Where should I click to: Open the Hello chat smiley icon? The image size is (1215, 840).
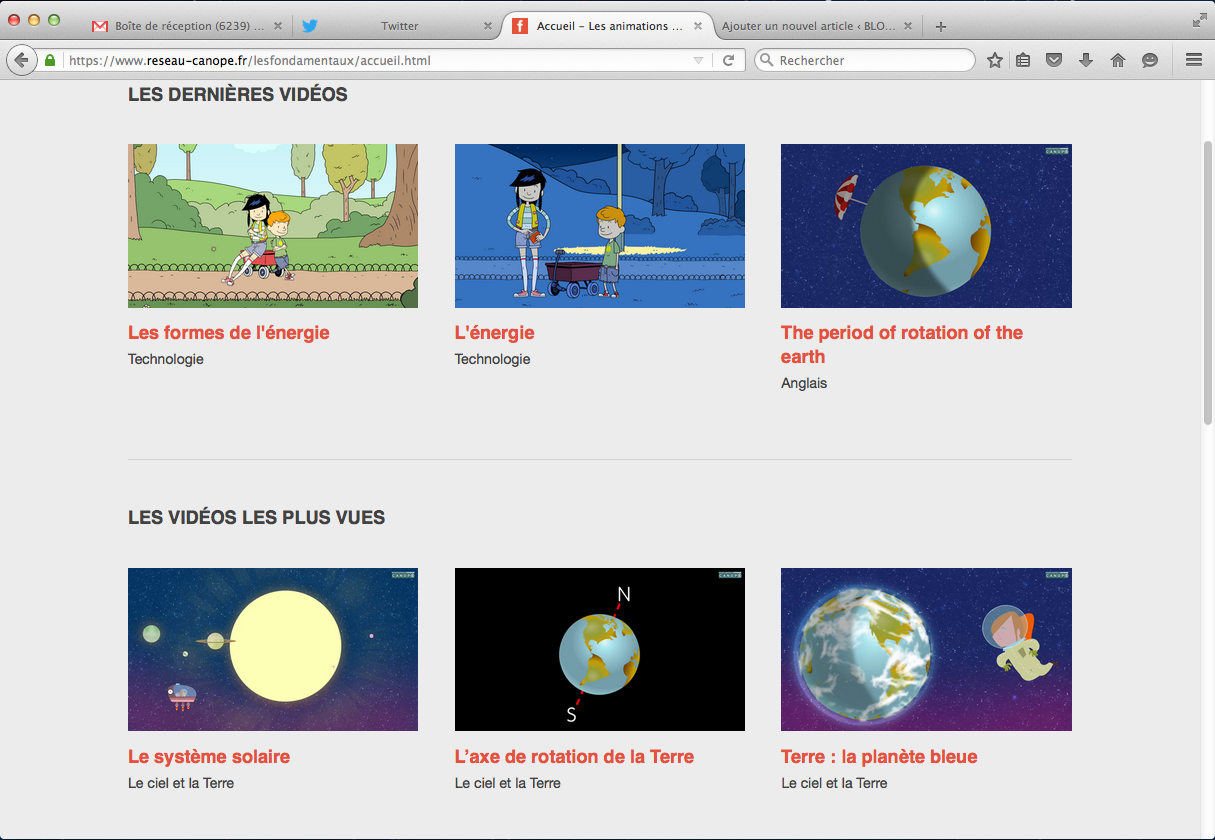[1150, 60]
